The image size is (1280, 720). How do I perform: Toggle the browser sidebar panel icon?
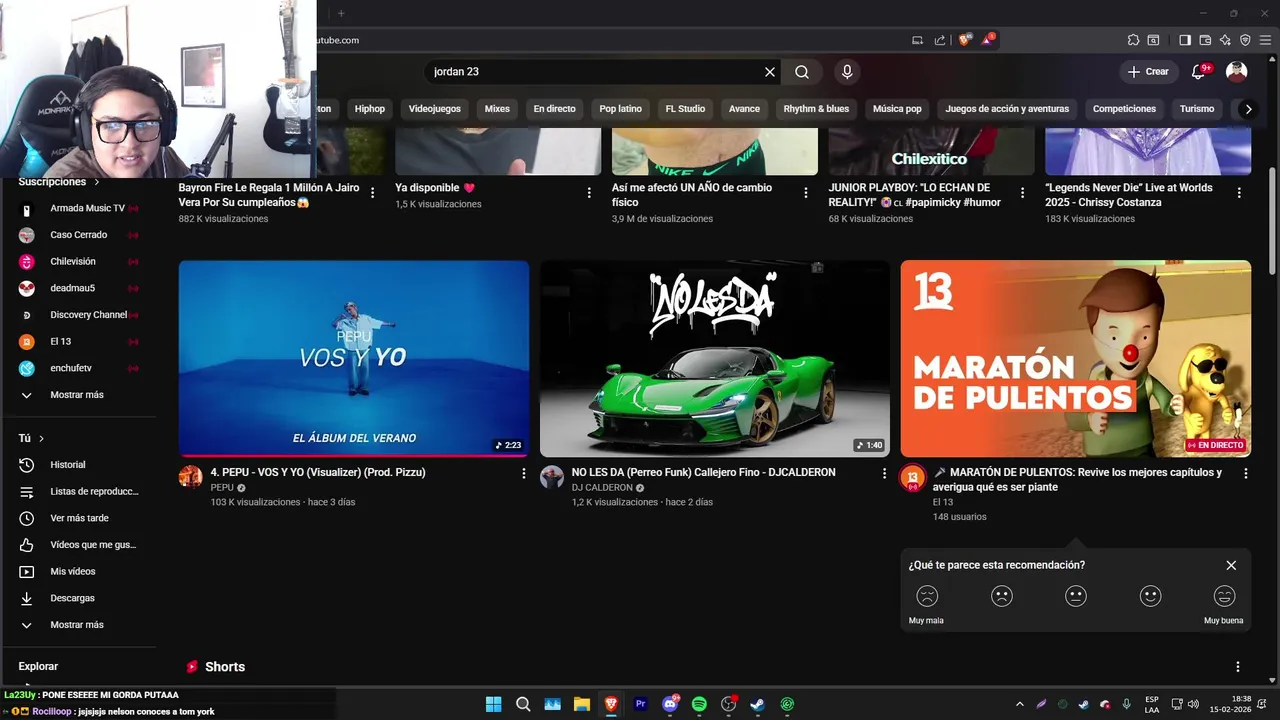(x=1185, y=40)
